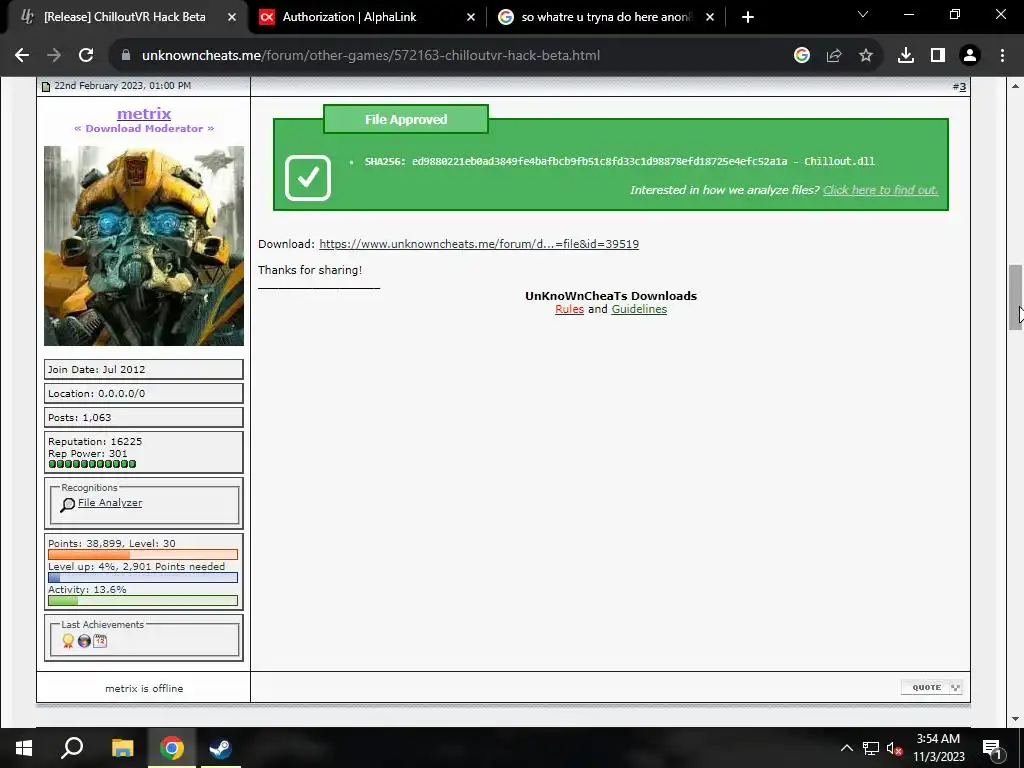Bookmark this page with the star

[866, 56]
